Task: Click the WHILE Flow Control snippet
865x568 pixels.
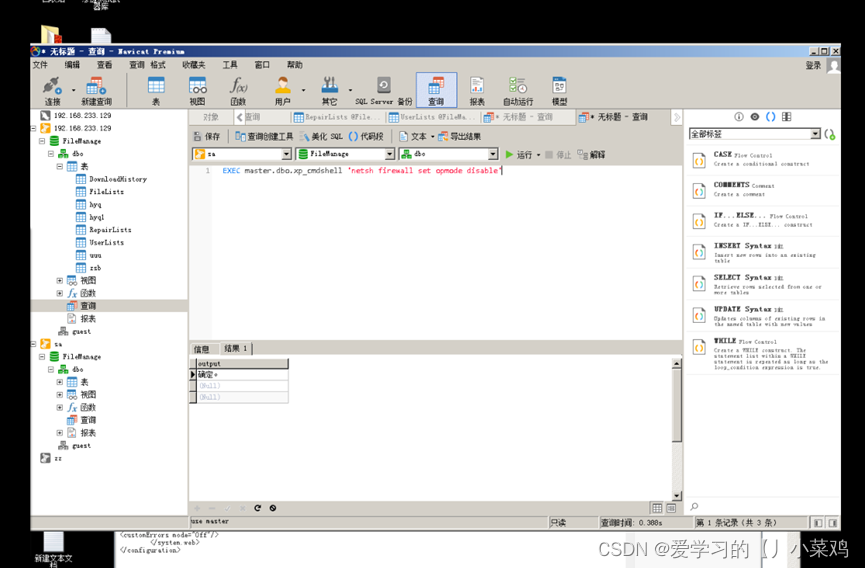Action: coord(762,353)
